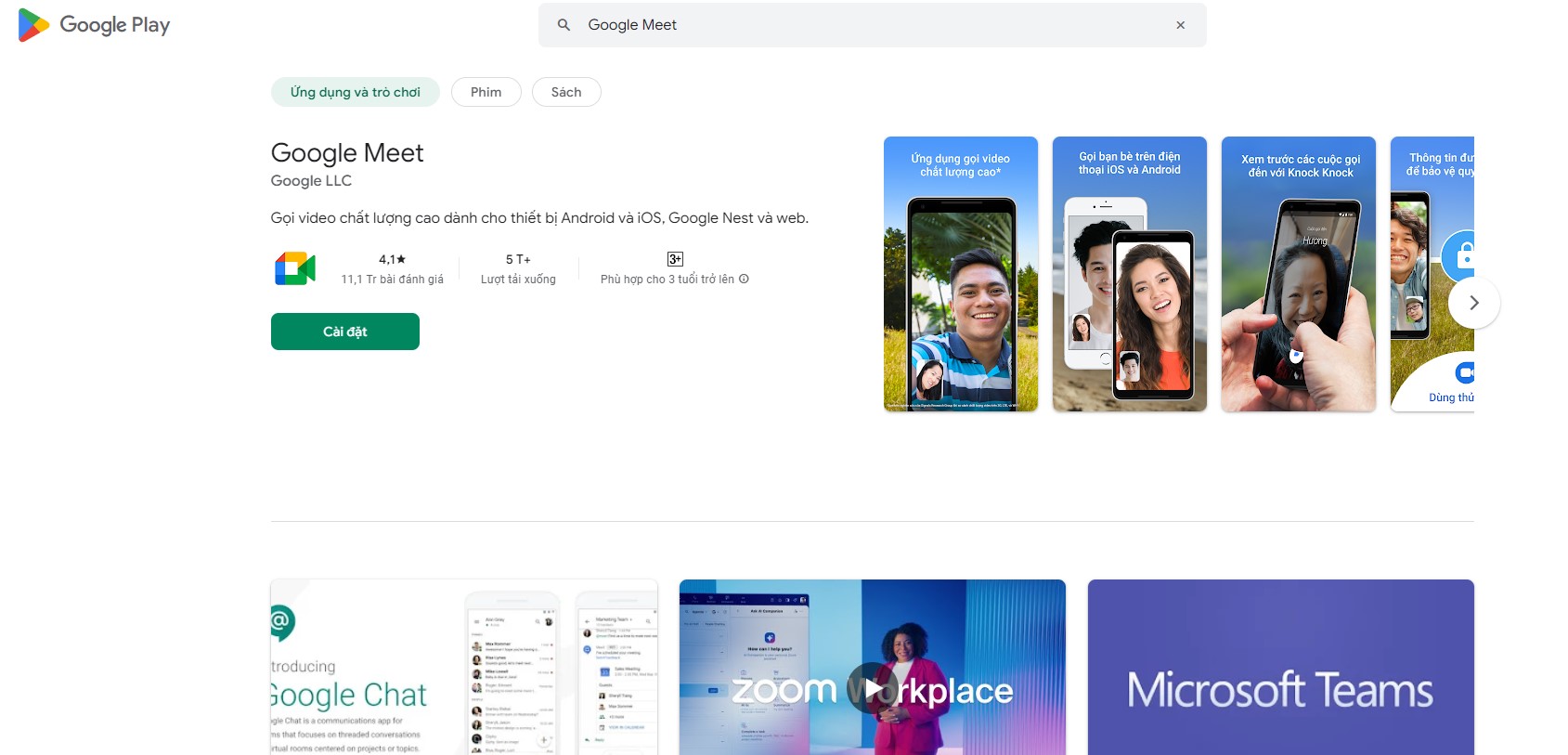Open the Google Play home logo

[x=94, y=25]
